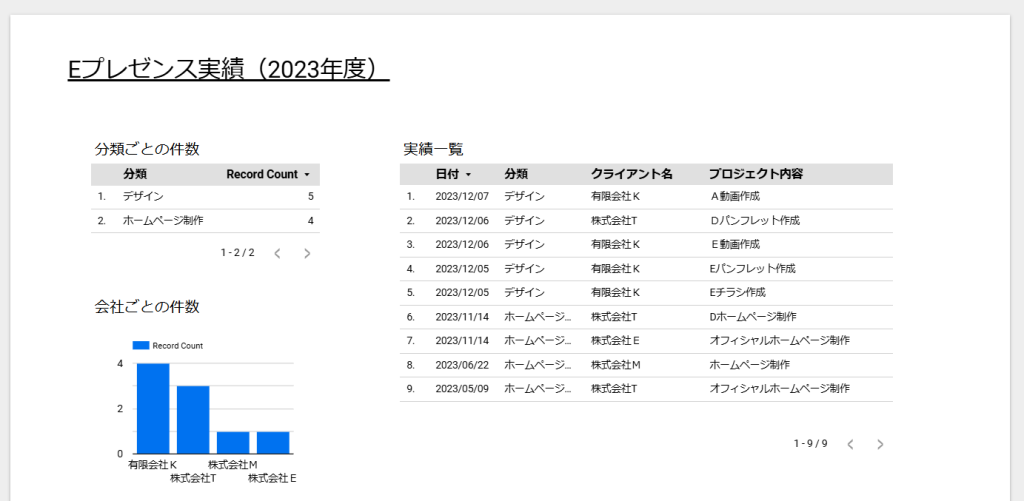
Task: Sort by 日付 column header
Action: [453, 174]
